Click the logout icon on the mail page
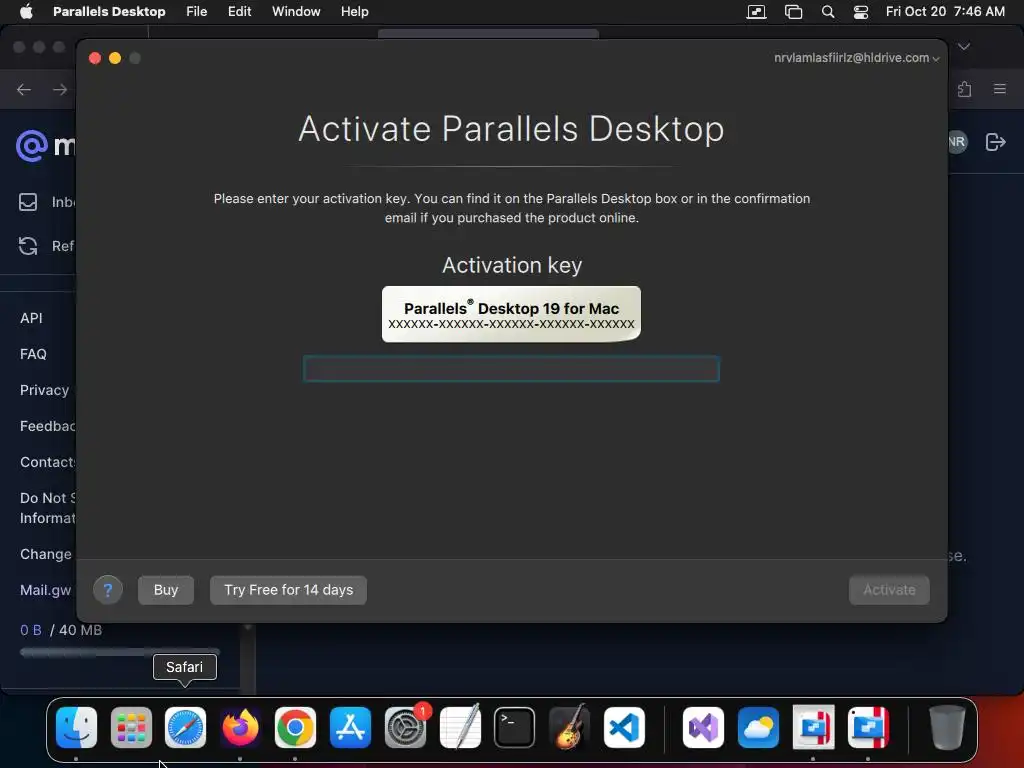Image resolution: width=1024 pixels, height=768 pixels. point(995,142)
